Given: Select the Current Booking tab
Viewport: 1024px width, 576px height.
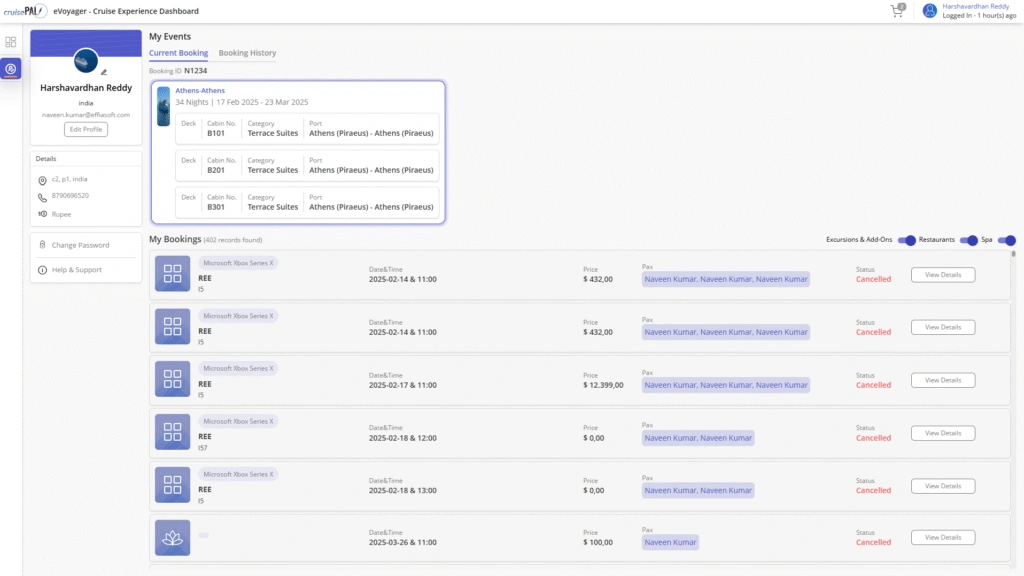Looking at the screenshot, I should (178, 53).
